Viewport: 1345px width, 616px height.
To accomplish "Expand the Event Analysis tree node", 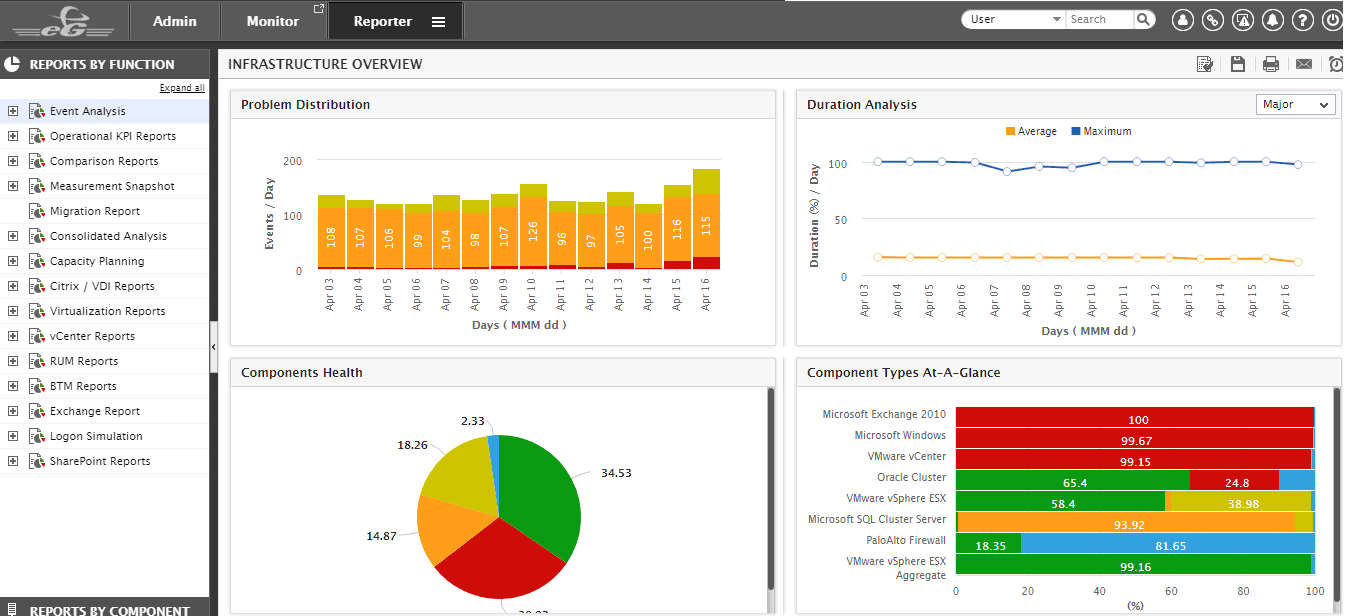I will click(x=13, y=111).
